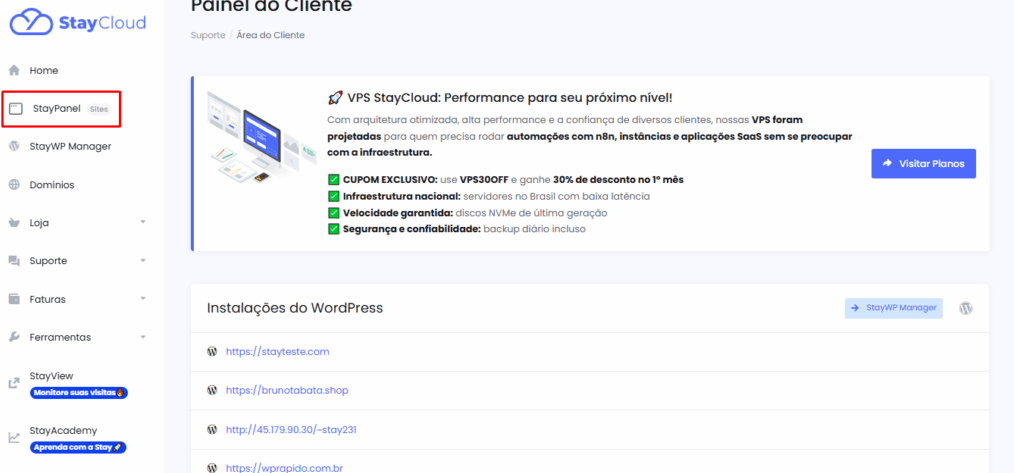Click the Ferramentas wrench icon
The height and width of the screenshot is (473, 1014).
(x=14, y=337)
